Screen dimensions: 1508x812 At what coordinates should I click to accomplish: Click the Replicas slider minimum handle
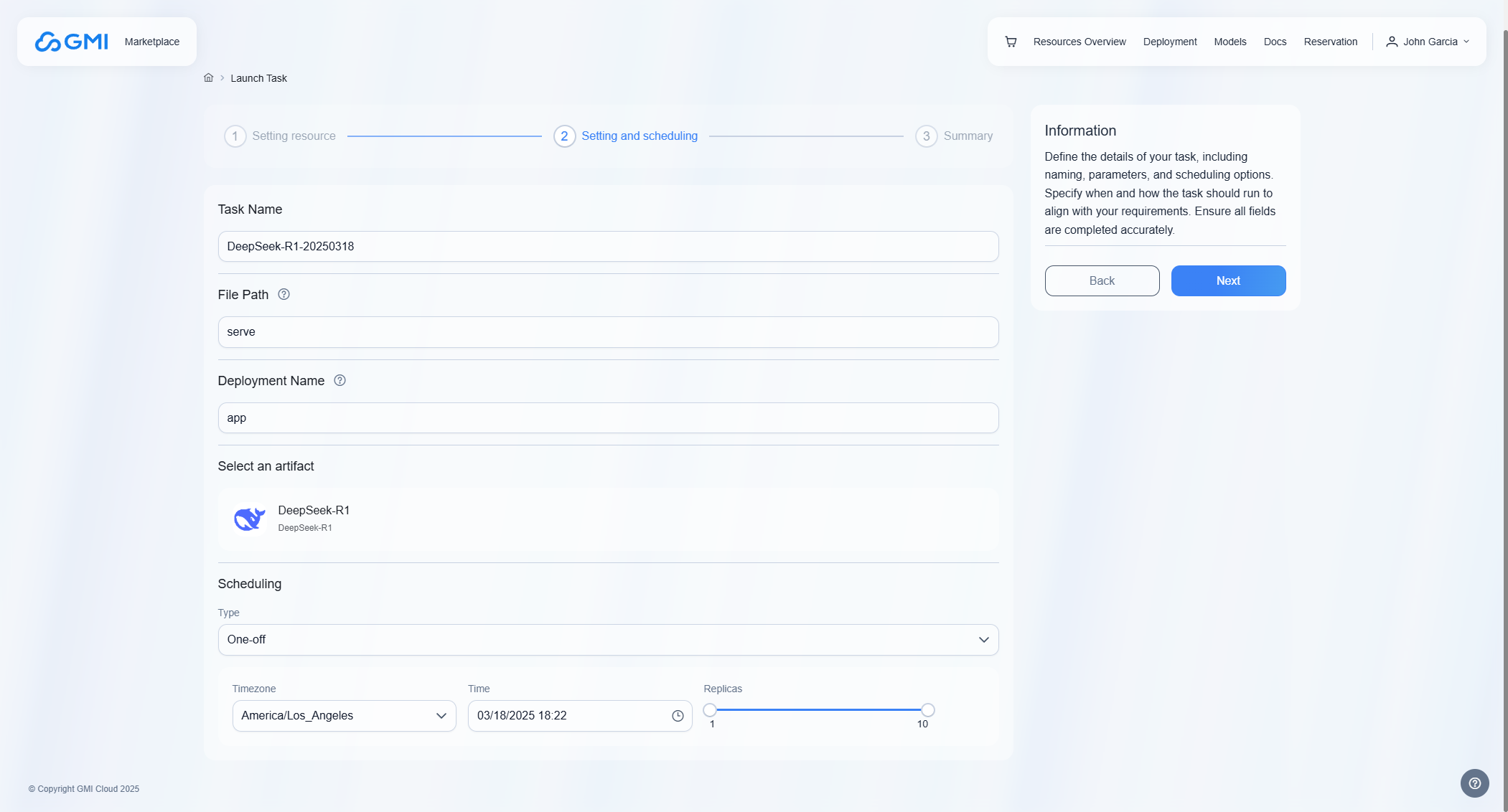[x=710, y=710]
